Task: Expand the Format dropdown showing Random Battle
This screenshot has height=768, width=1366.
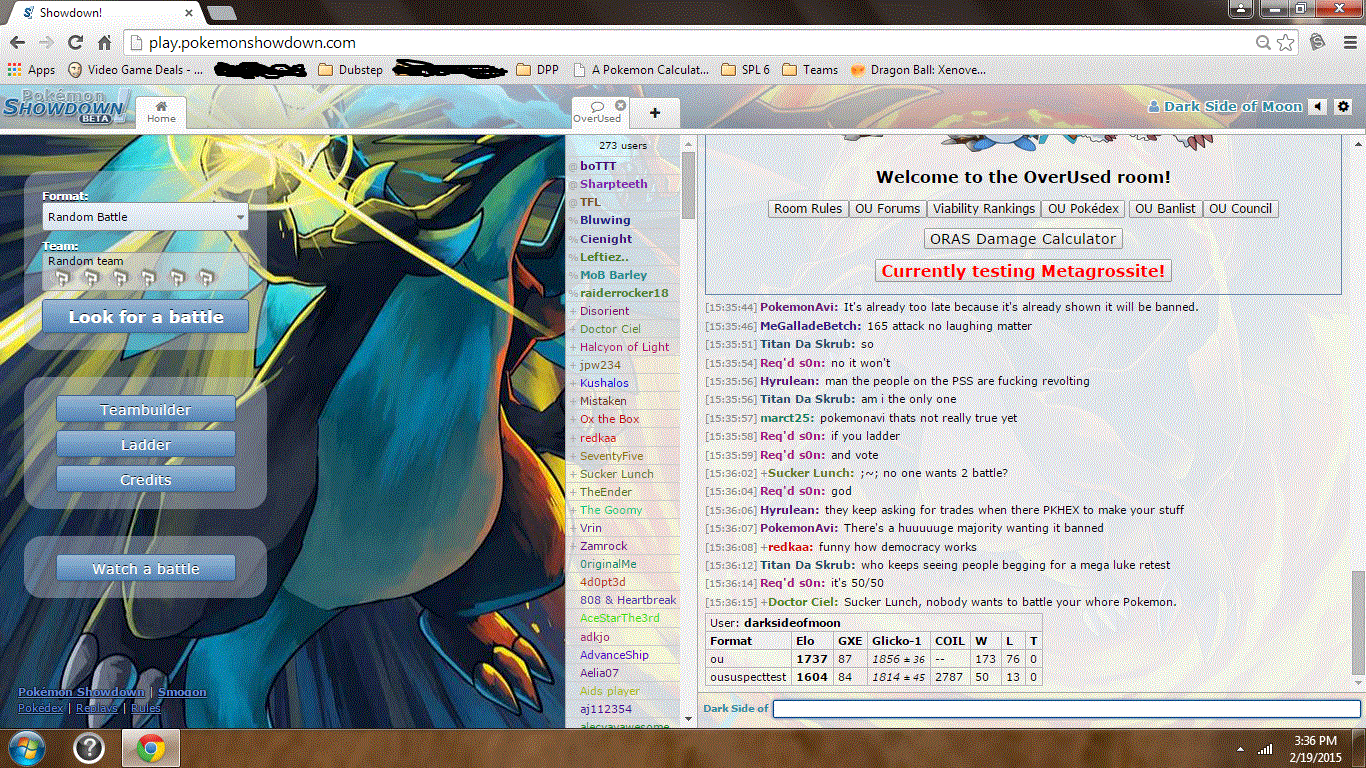Action: tap(145, 217)
